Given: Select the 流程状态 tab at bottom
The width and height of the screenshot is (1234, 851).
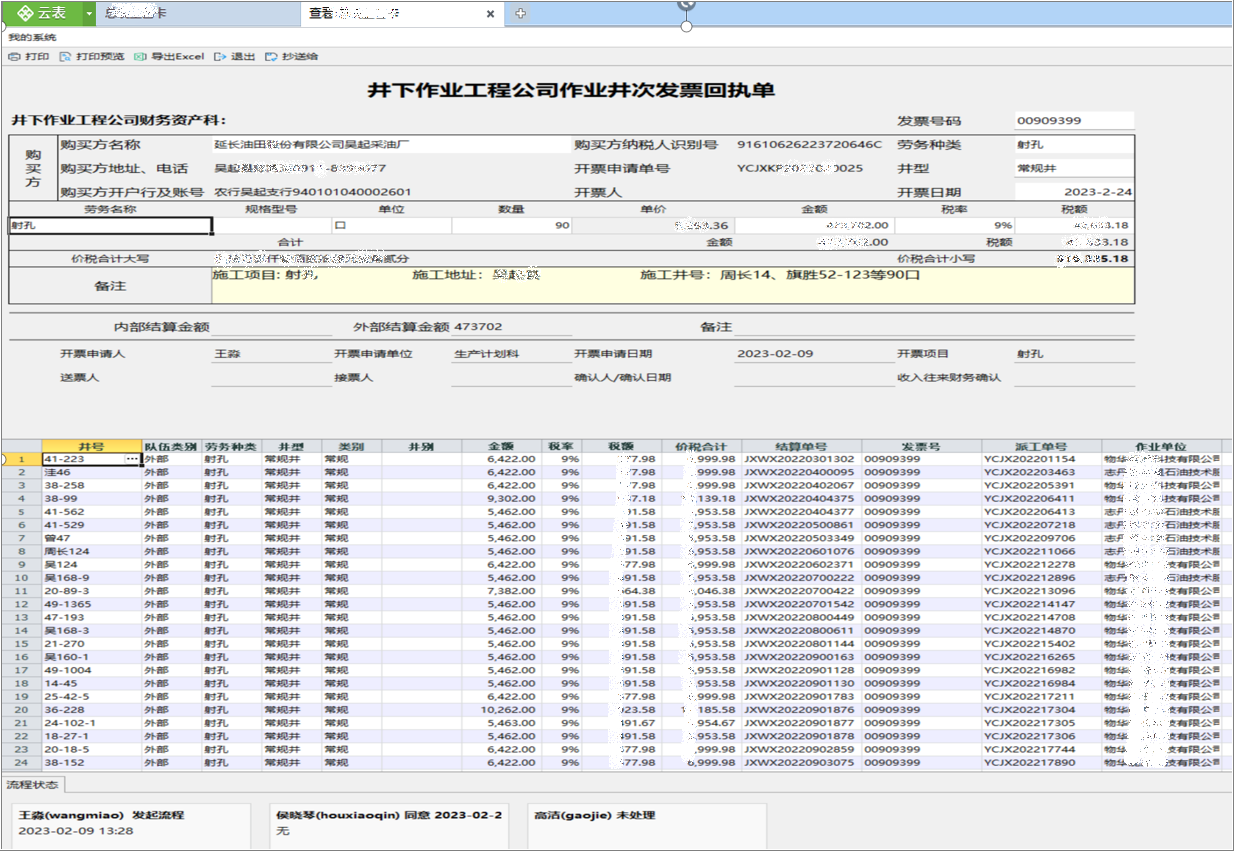Looking at the screenshot, I should 32,785.
